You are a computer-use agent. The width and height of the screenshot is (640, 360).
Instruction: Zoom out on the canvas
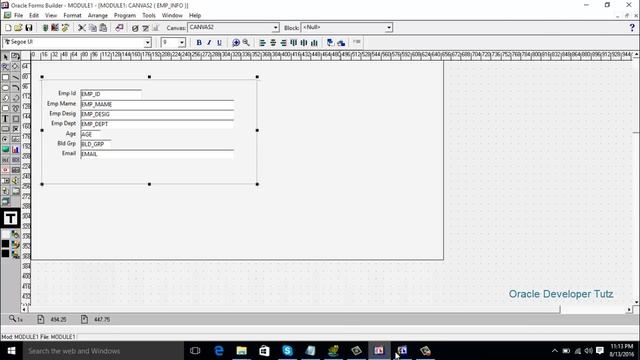[246, 42]
